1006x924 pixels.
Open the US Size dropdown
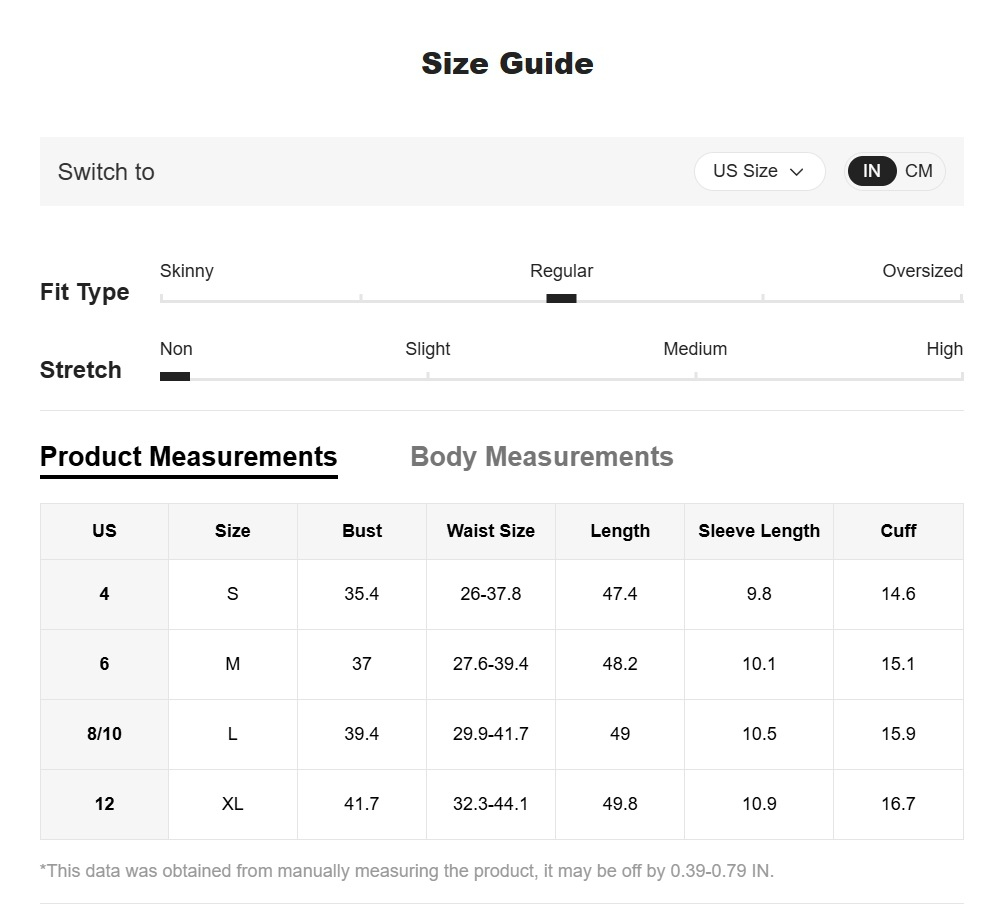pyautogui.click(x=759, y=171)
